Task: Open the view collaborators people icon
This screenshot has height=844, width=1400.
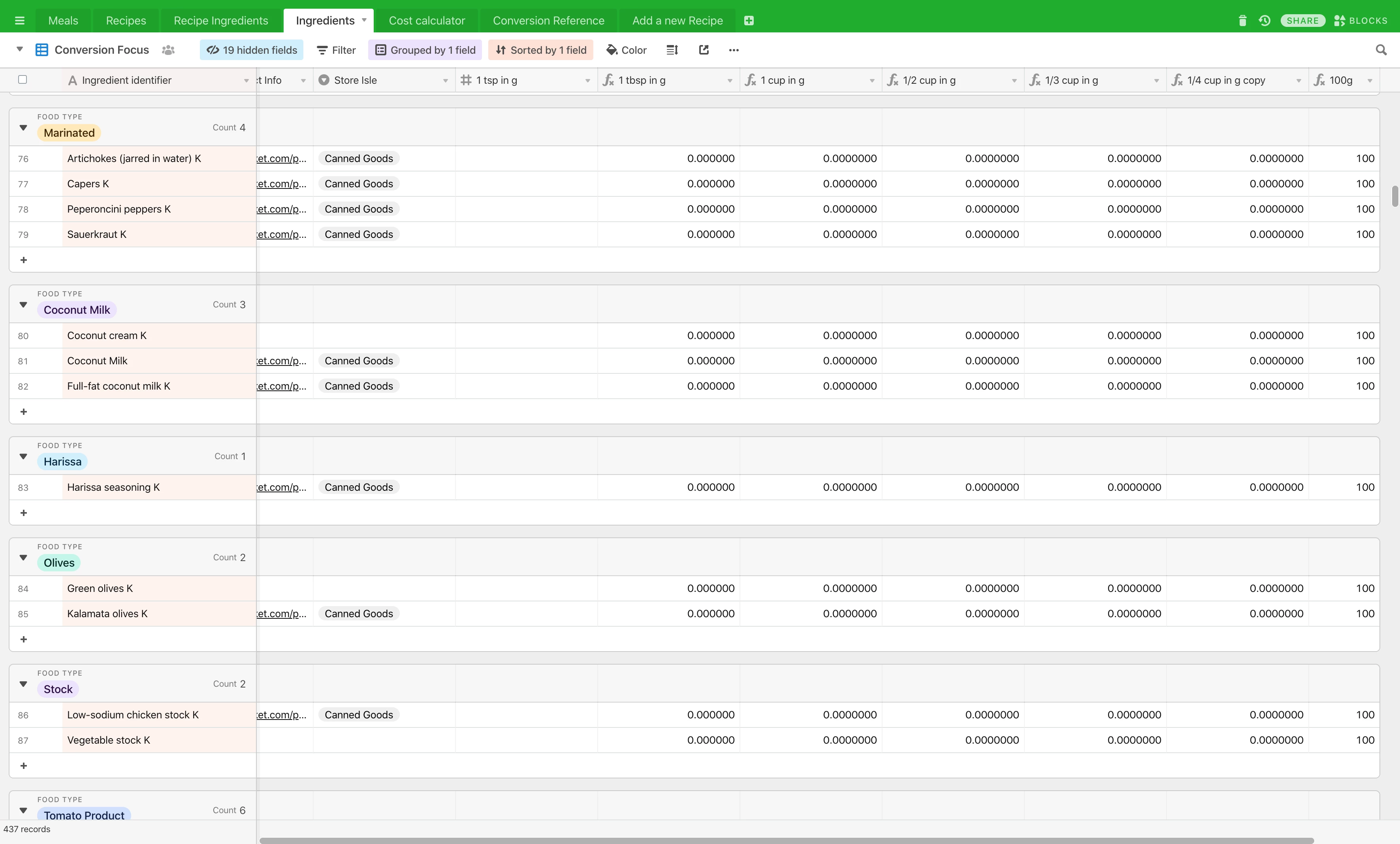Action: click(x=168, y=50)
